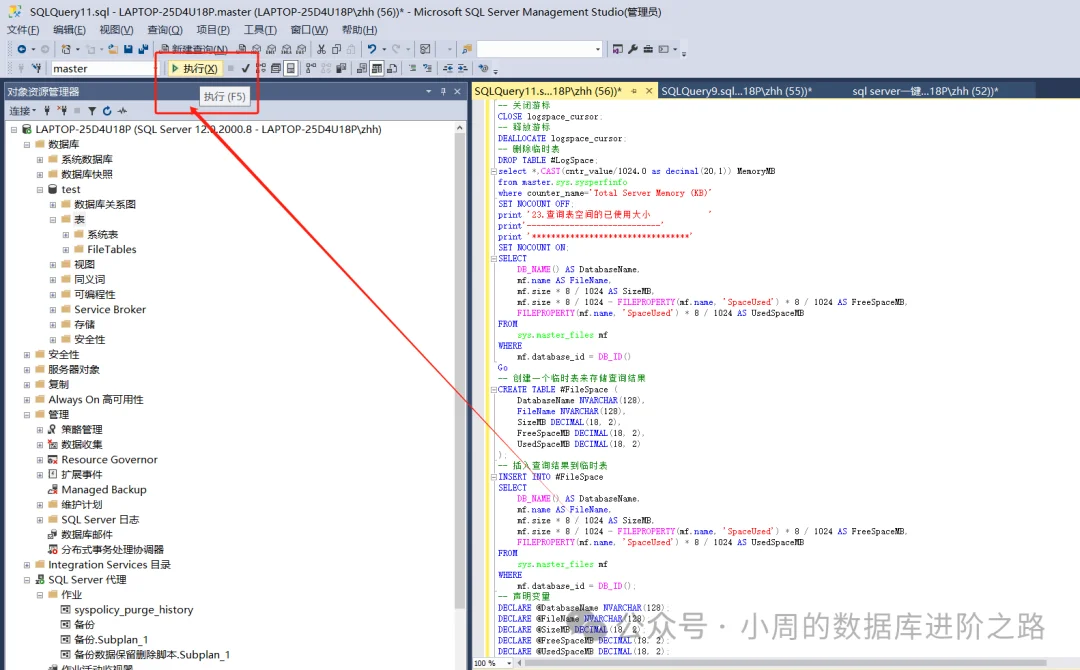1080x670 pixels.
Task: Collapse the test database node
Action: pos(40,189)
